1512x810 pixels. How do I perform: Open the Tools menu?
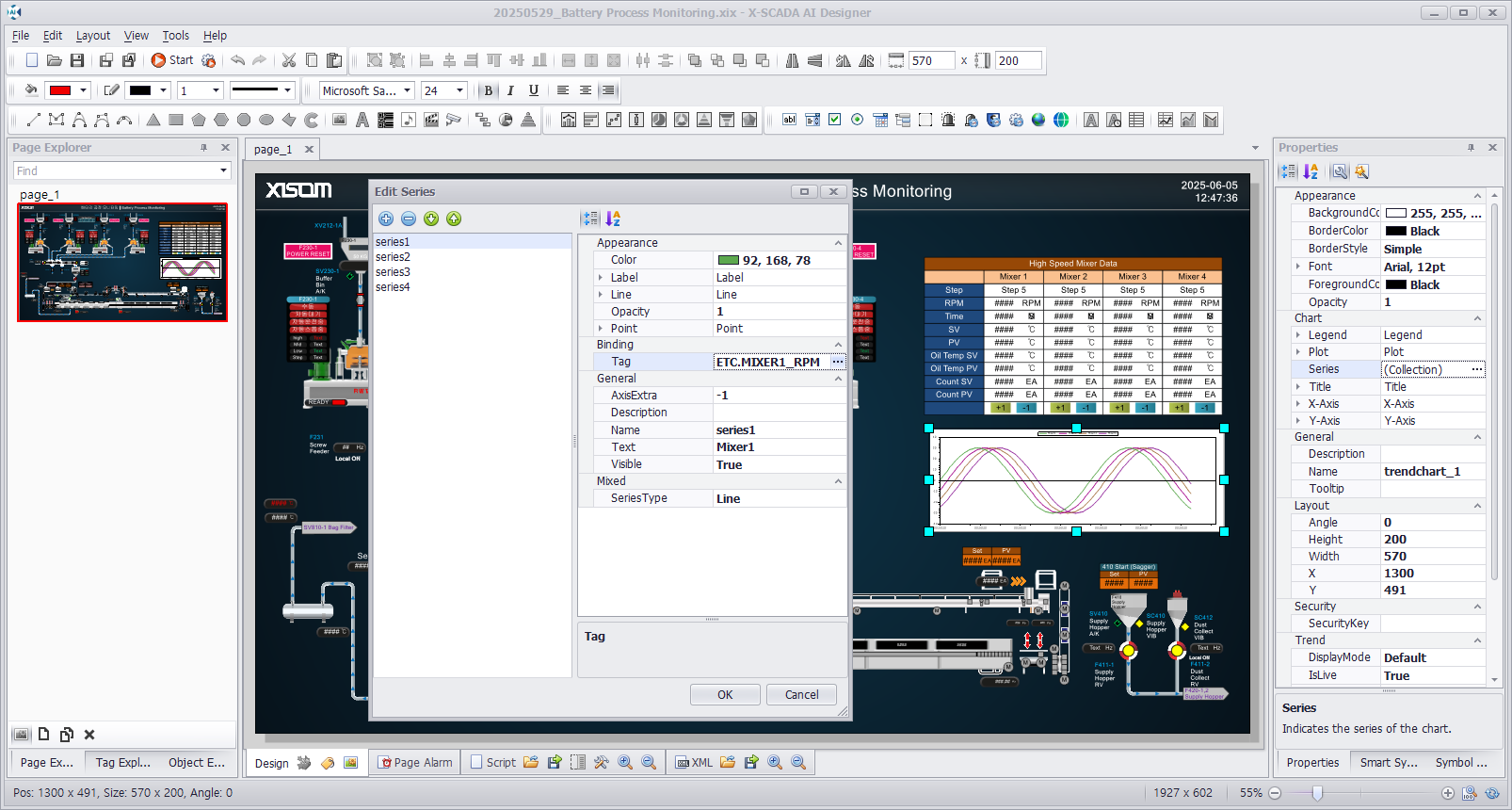click(176, 35)
